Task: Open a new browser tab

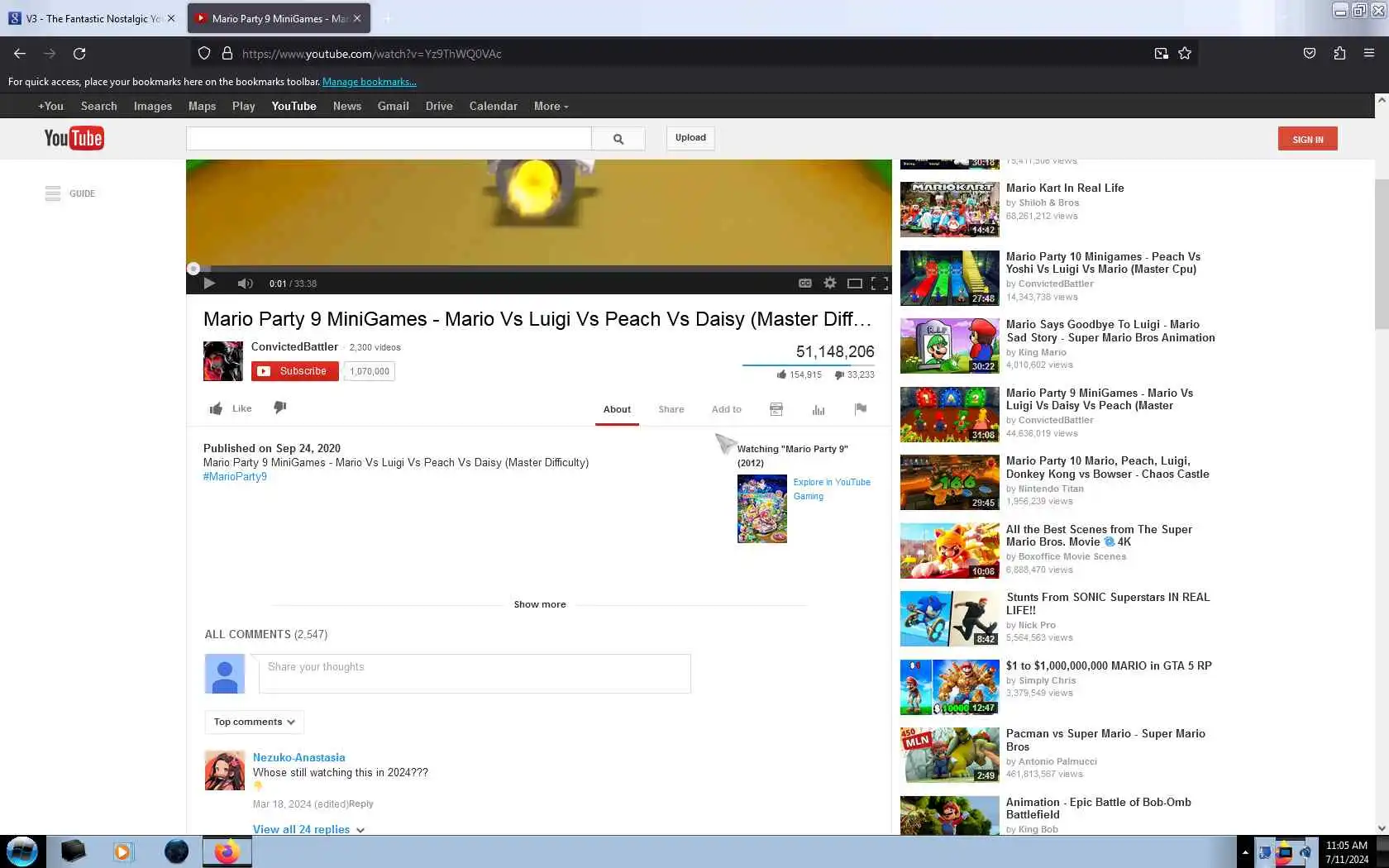Action: pyautogui.click(x=387, y=18)
